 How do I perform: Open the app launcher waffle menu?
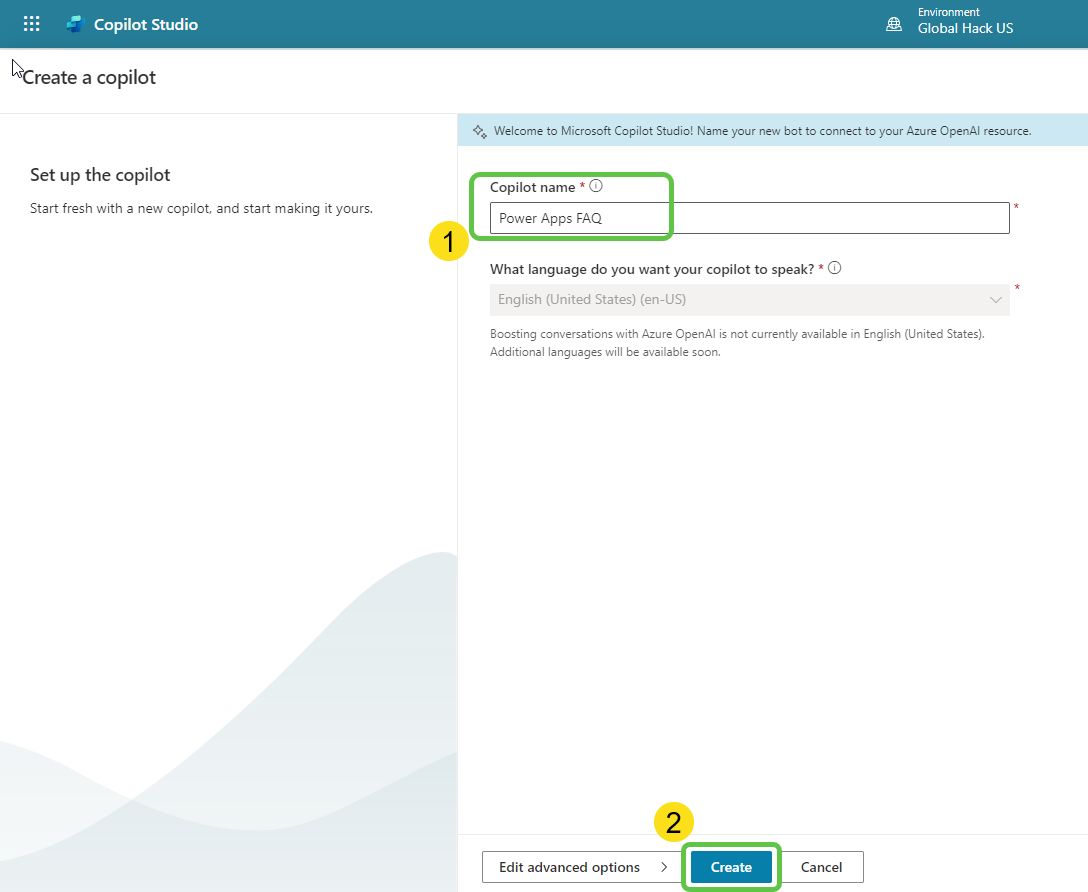tap(32, 24)
